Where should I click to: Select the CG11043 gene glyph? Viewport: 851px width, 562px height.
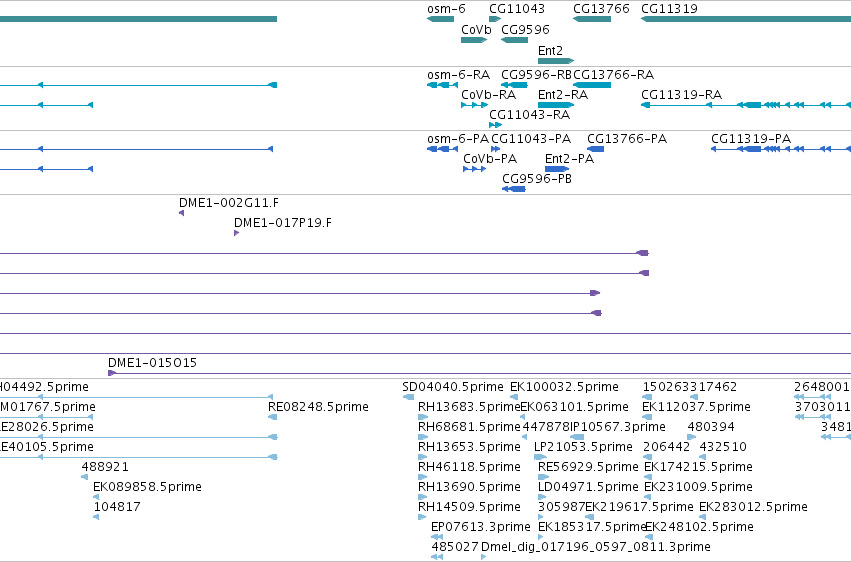click(x=494, y=19)
